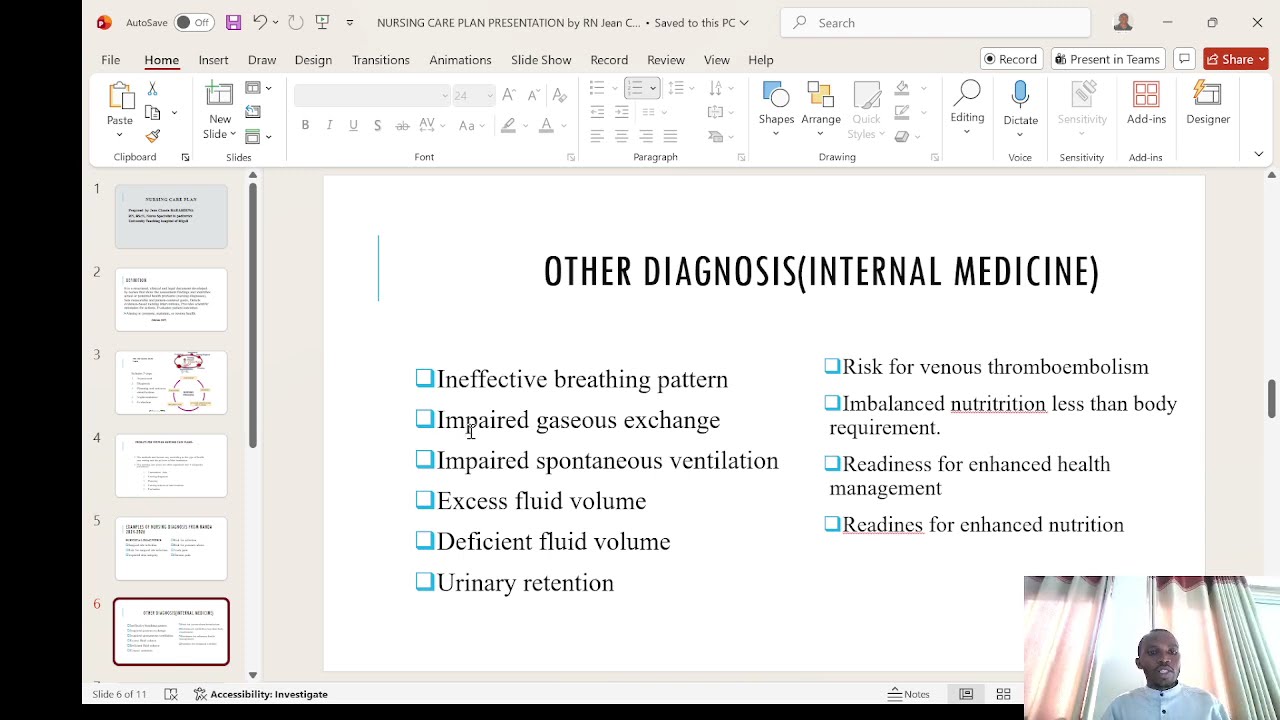This screenshot has height=720, width=1280.
Task: Open the comments pane icon
Action: click(x=1184, y=59)
